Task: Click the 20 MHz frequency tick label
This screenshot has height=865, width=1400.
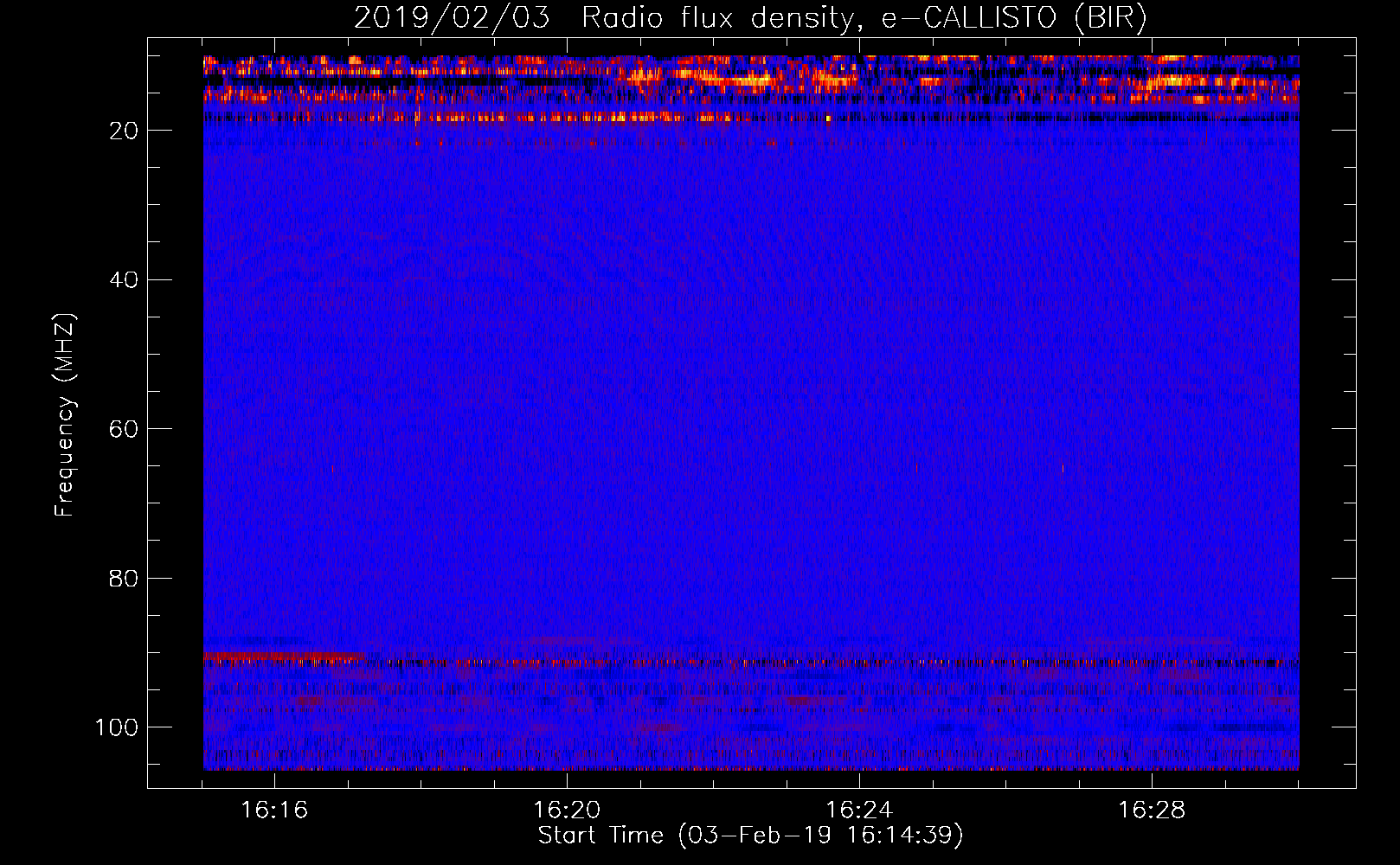Action: pos(124,131)
